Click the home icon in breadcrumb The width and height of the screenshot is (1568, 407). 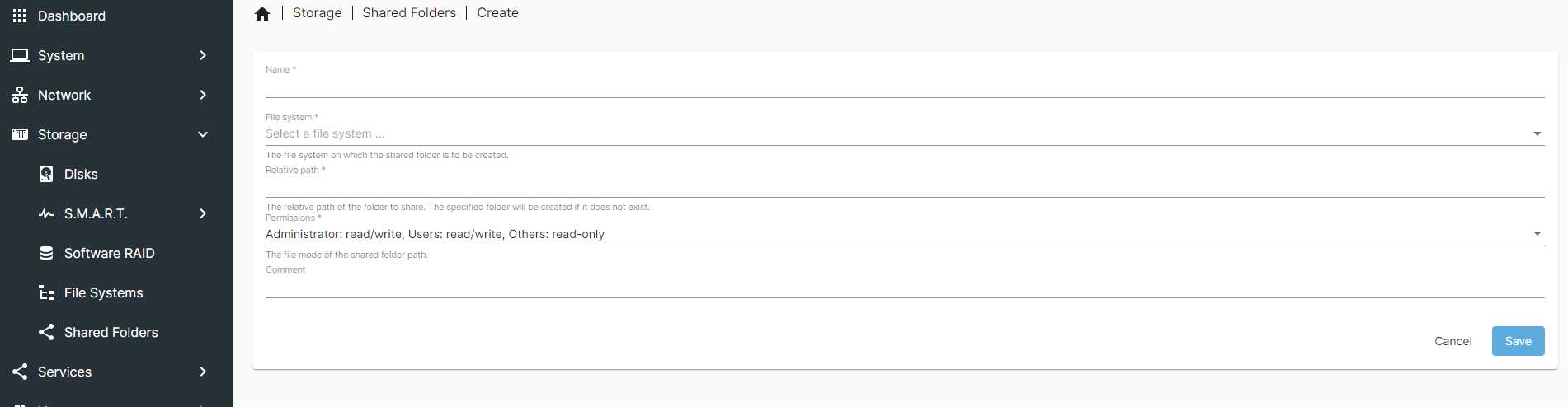[x=262, y=13]
